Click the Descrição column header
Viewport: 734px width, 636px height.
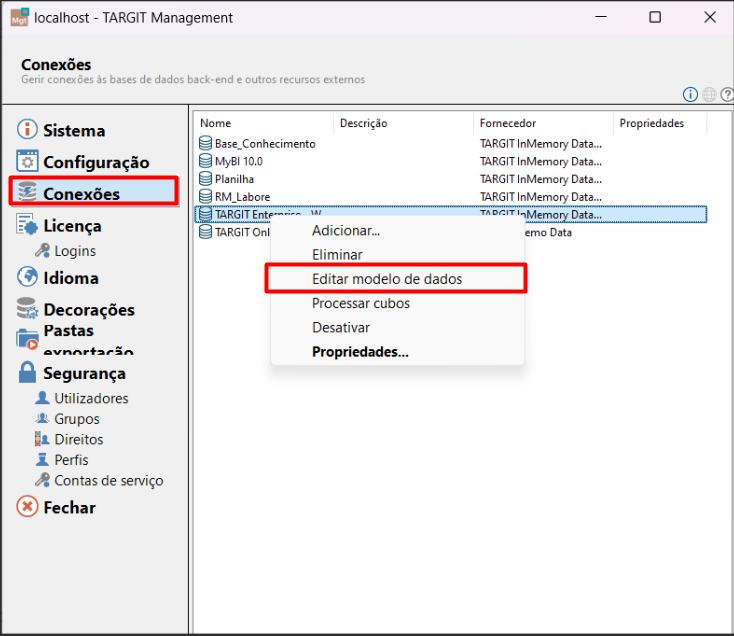pyautogui.click(x=403, y=123)
